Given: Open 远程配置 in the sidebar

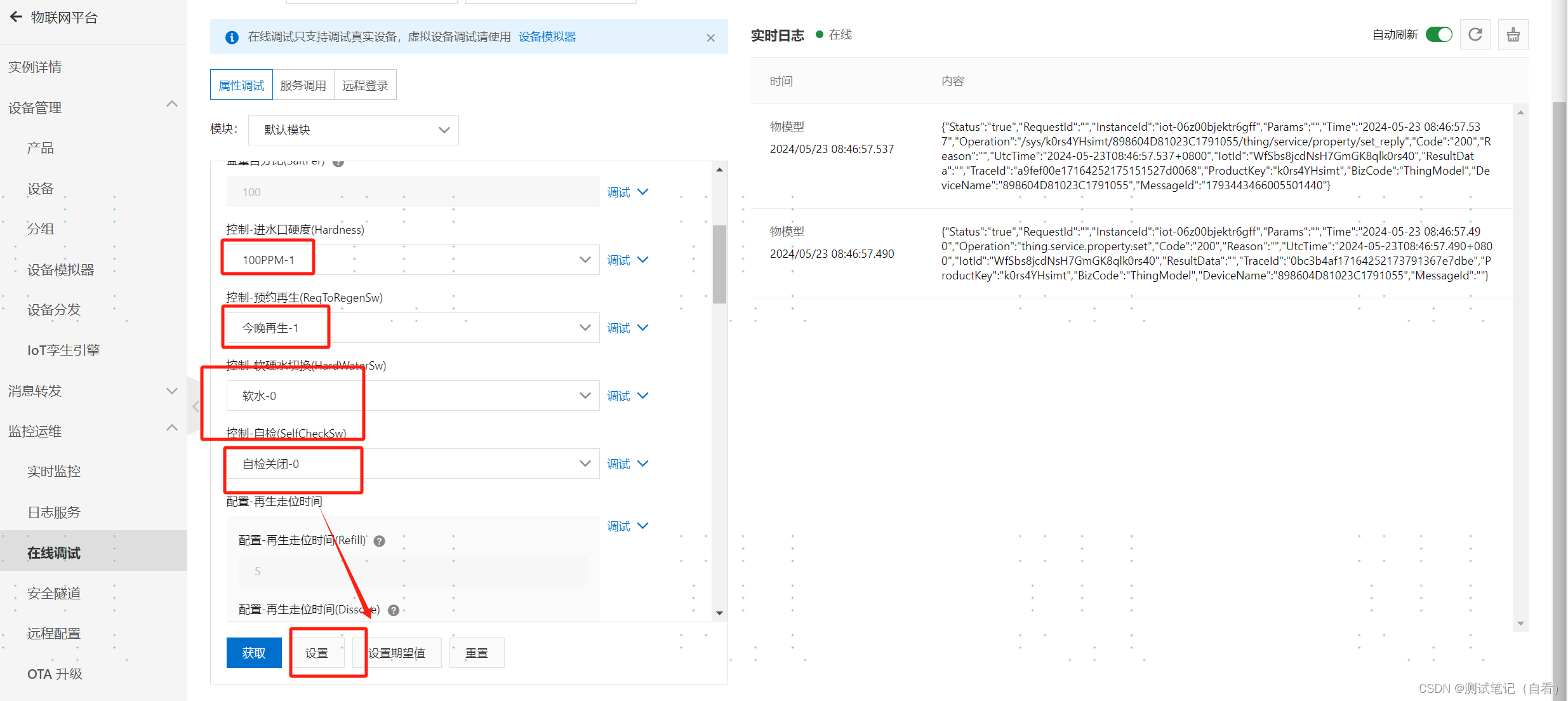Looking at the screenshot, I should (x=54, y=634).
